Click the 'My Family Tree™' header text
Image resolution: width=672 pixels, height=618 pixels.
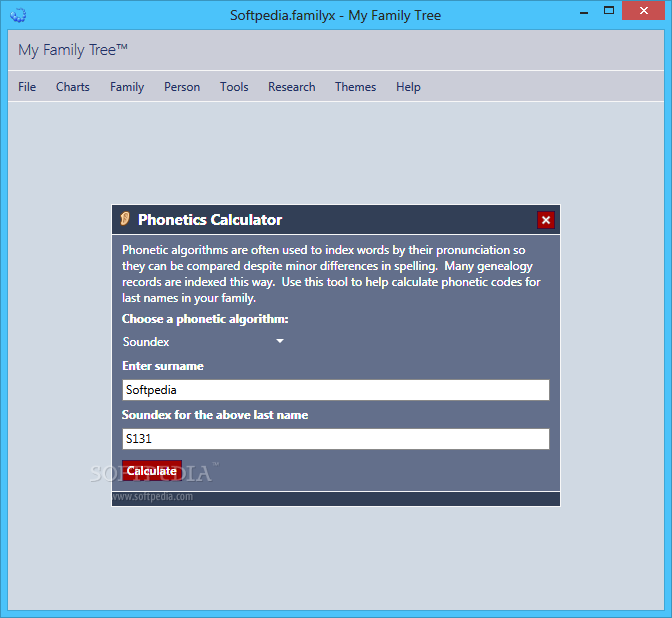tap(73, 50)
